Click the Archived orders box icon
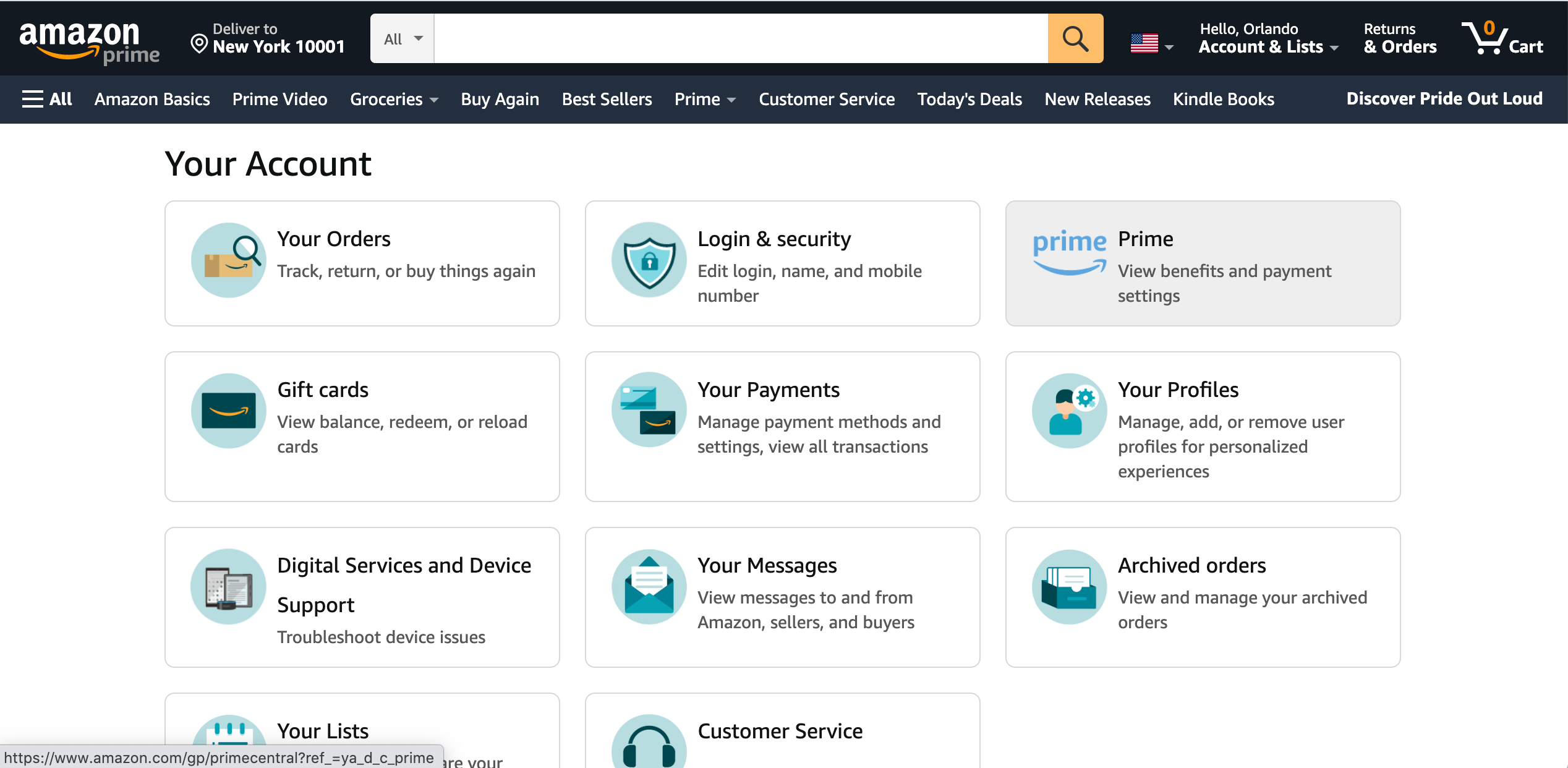 (x=1070, y=586)
